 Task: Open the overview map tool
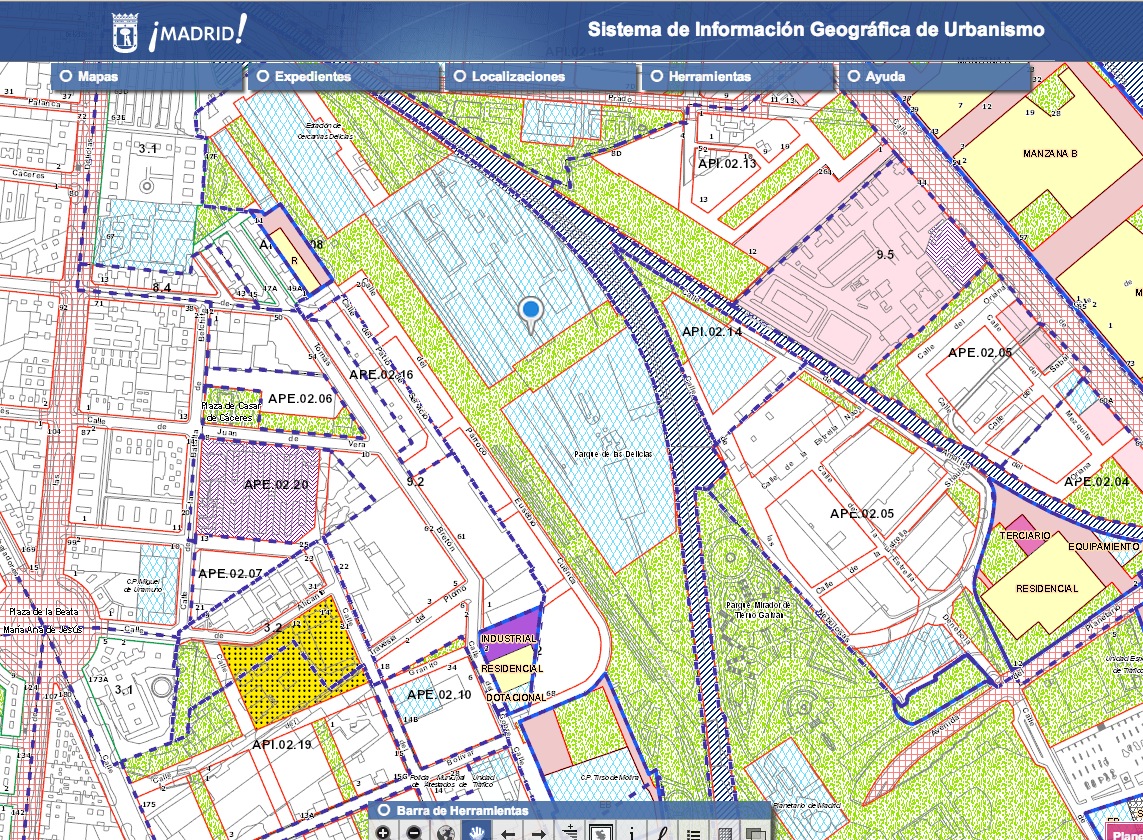click(601, 833)
